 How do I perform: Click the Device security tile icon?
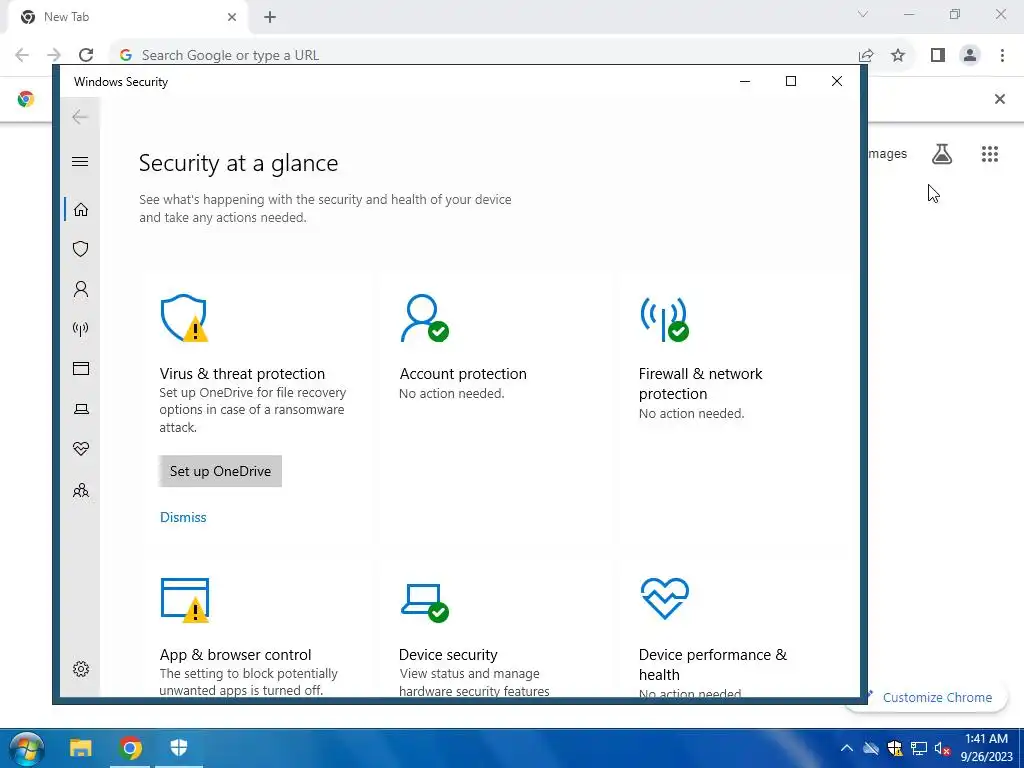pyautogui.click(x=424, y=602)
